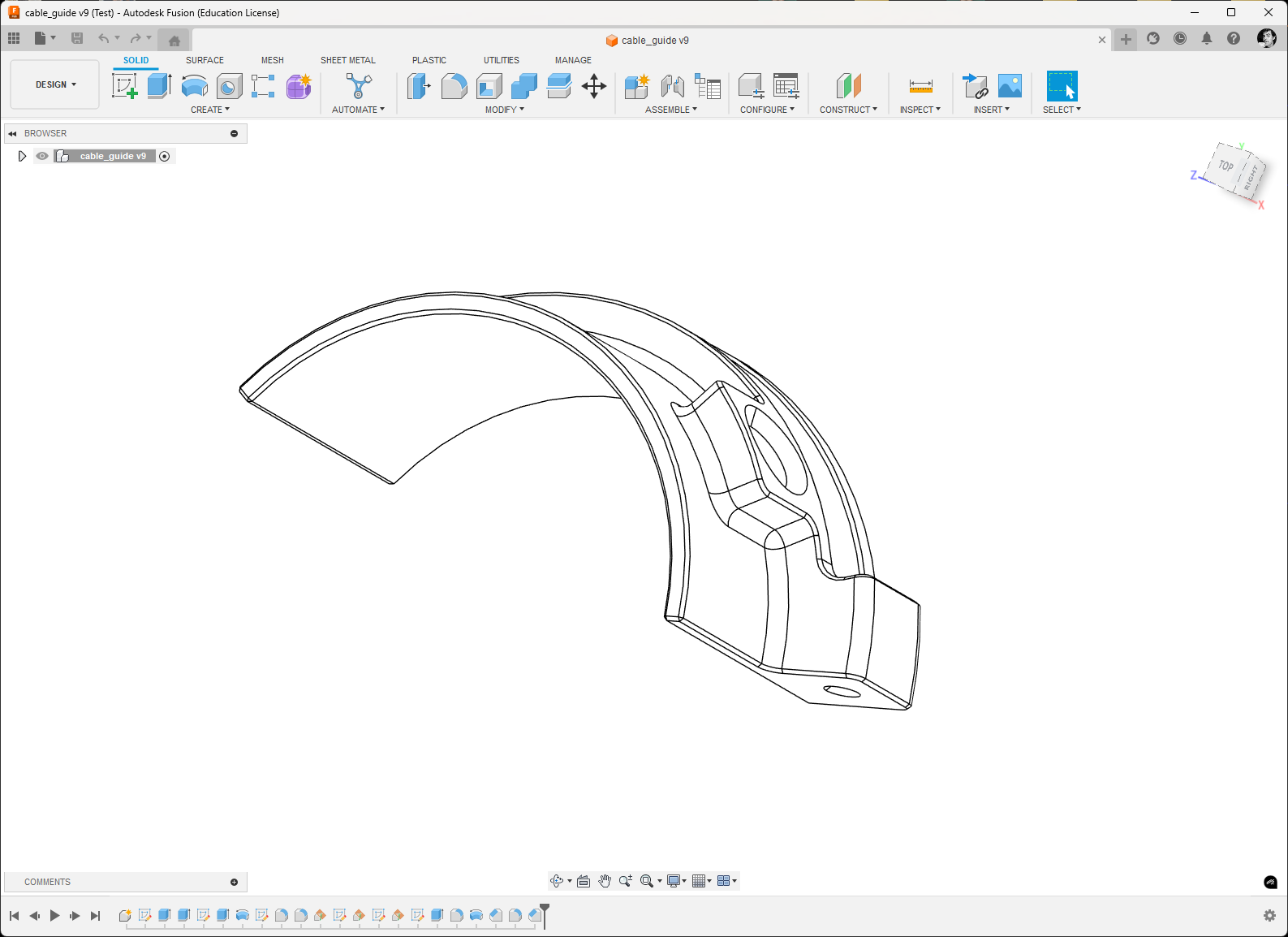1288x937 pixels.
Task: Switch to the Sheet Metal tab
Action: 348,60
